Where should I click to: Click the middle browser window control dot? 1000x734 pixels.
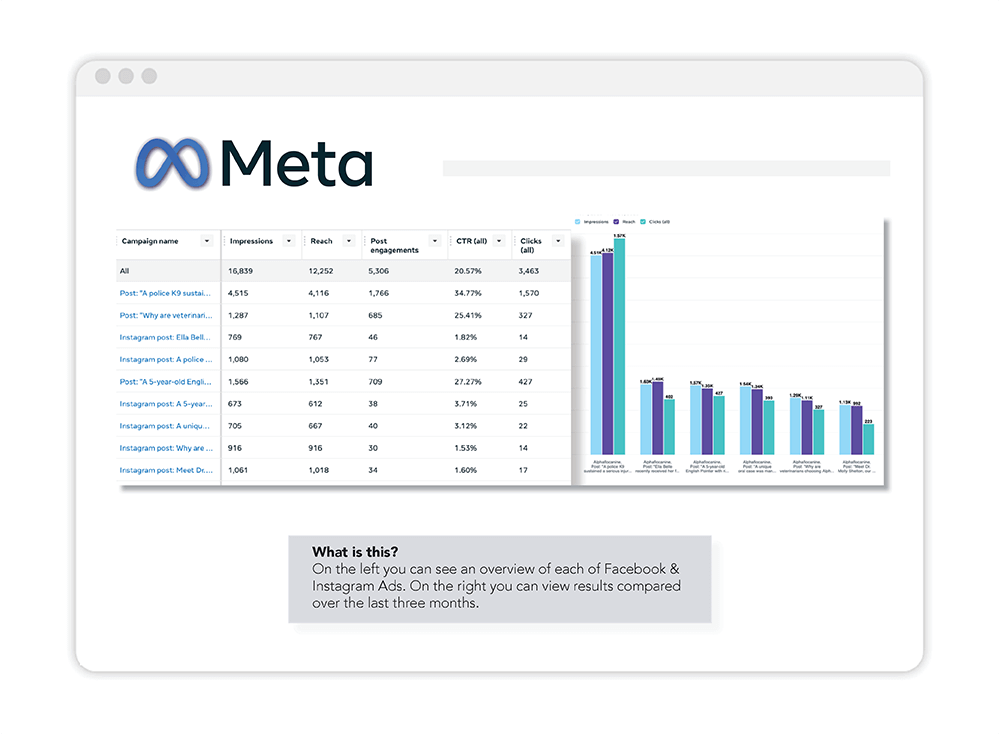[125, 75]
